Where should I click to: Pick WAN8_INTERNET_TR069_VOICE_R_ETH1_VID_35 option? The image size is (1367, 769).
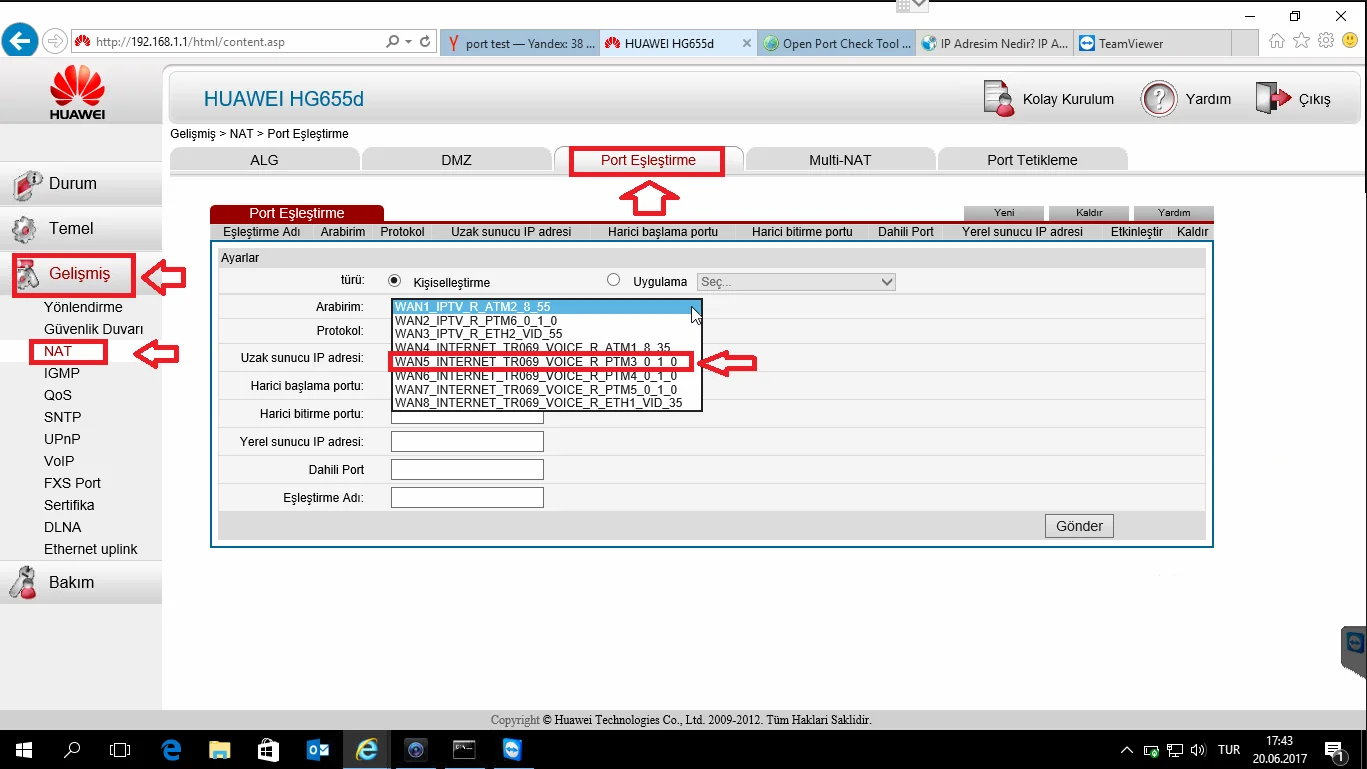[538, 403]
